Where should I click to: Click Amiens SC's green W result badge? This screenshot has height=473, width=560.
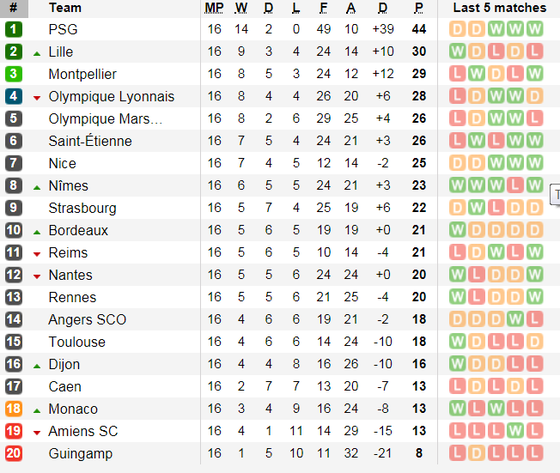pos(515,431)
